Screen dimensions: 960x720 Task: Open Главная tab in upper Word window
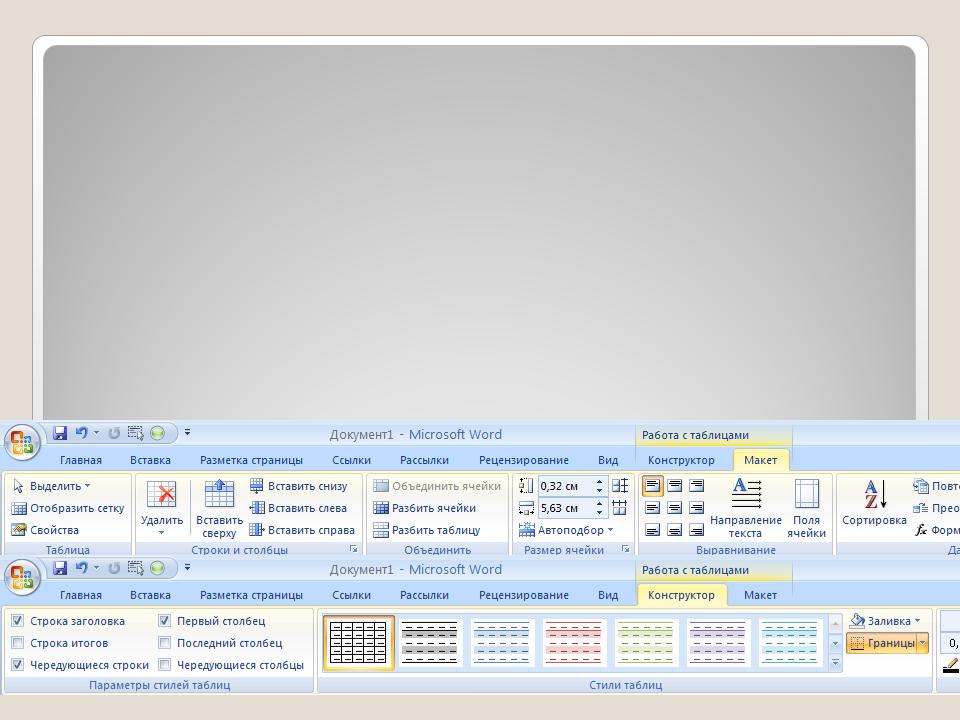click(x=81, y=460)
